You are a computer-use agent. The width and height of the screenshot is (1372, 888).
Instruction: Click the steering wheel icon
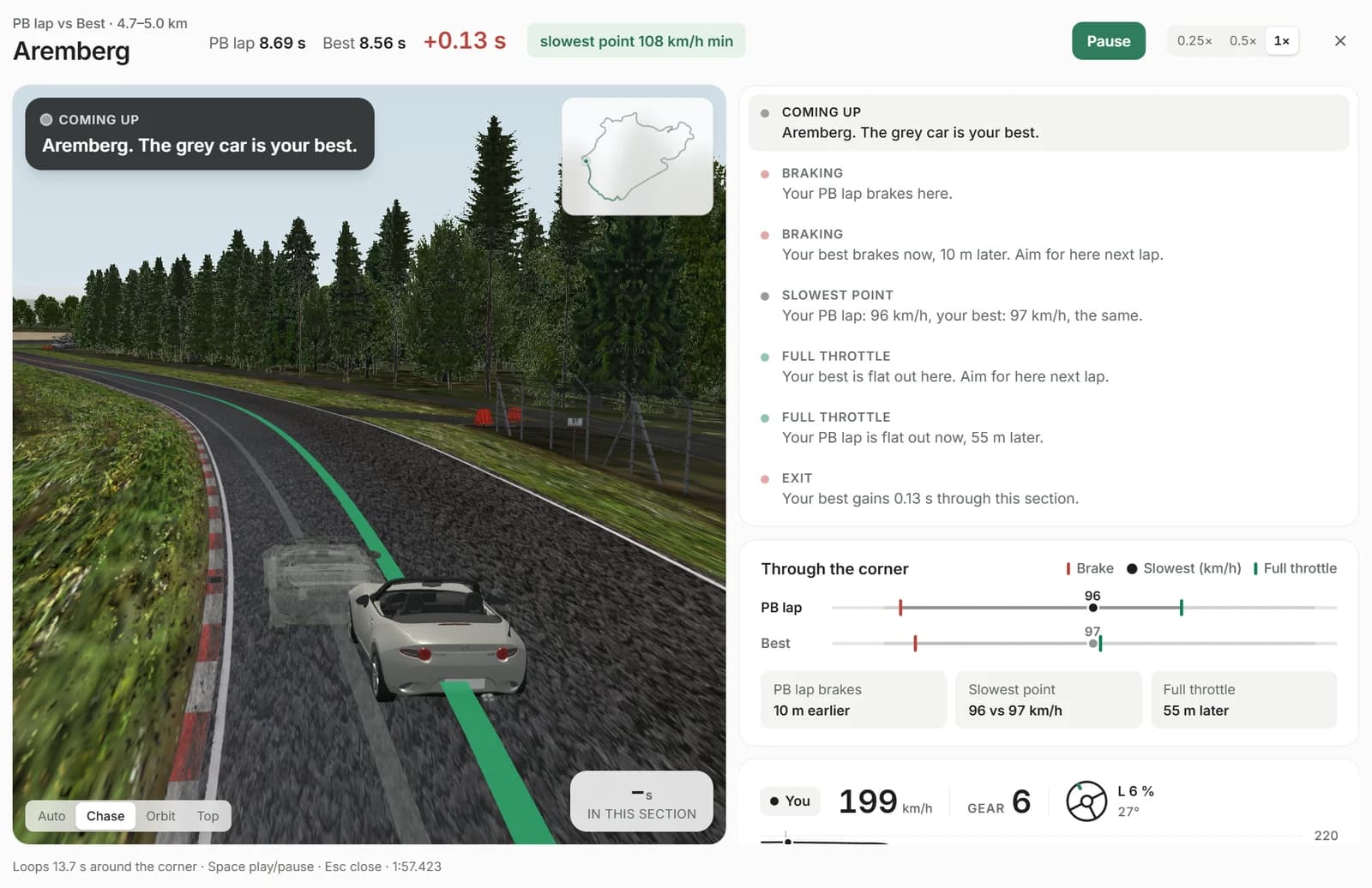1086,801
